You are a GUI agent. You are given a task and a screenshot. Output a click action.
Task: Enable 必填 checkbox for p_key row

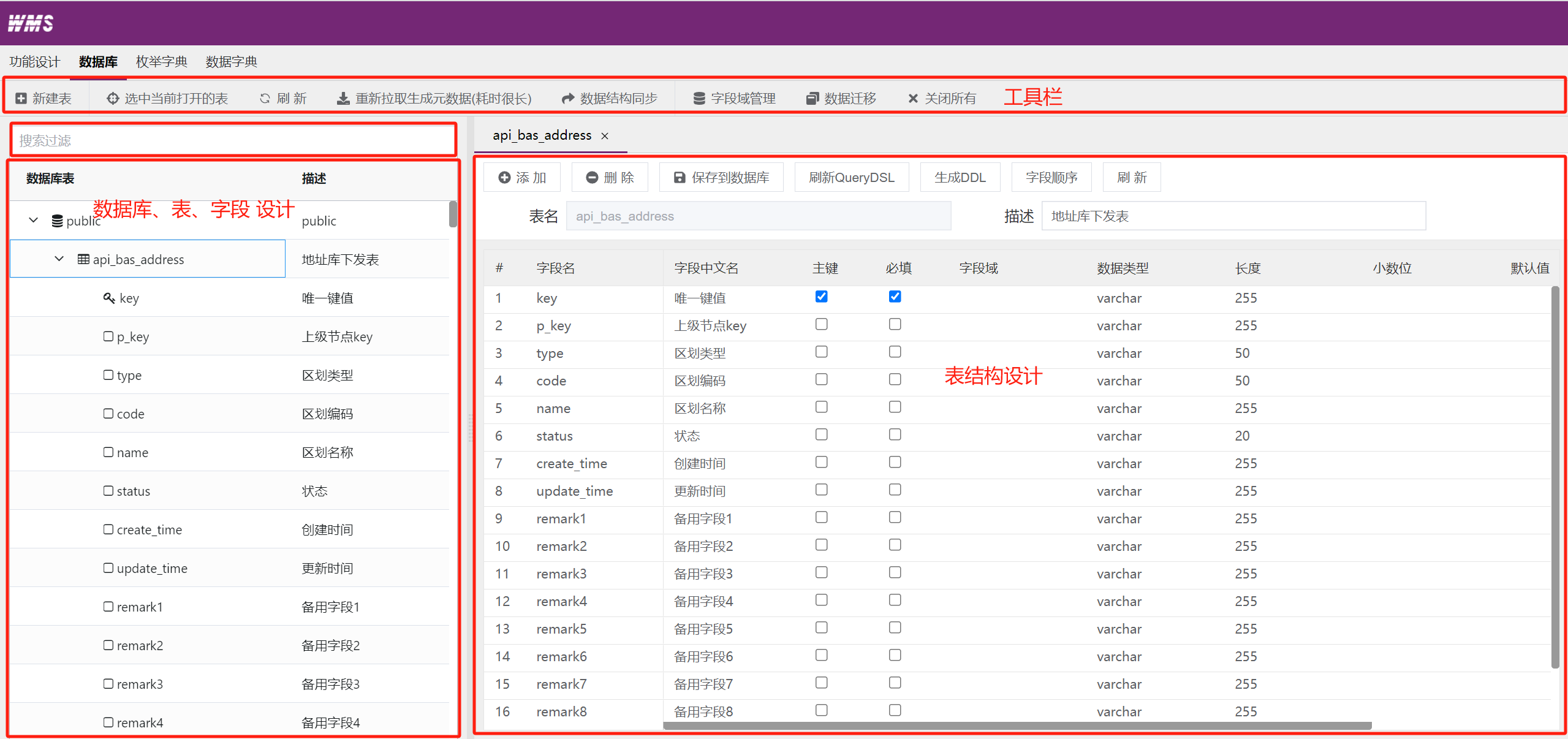[895, 324]
